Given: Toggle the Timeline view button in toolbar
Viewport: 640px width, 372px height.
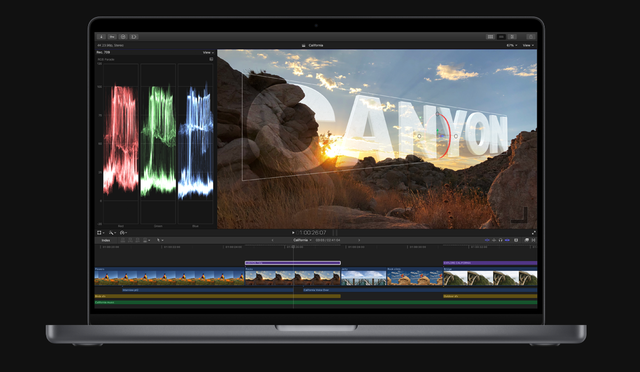Looking at the screenshot, I should coord(501,37).
